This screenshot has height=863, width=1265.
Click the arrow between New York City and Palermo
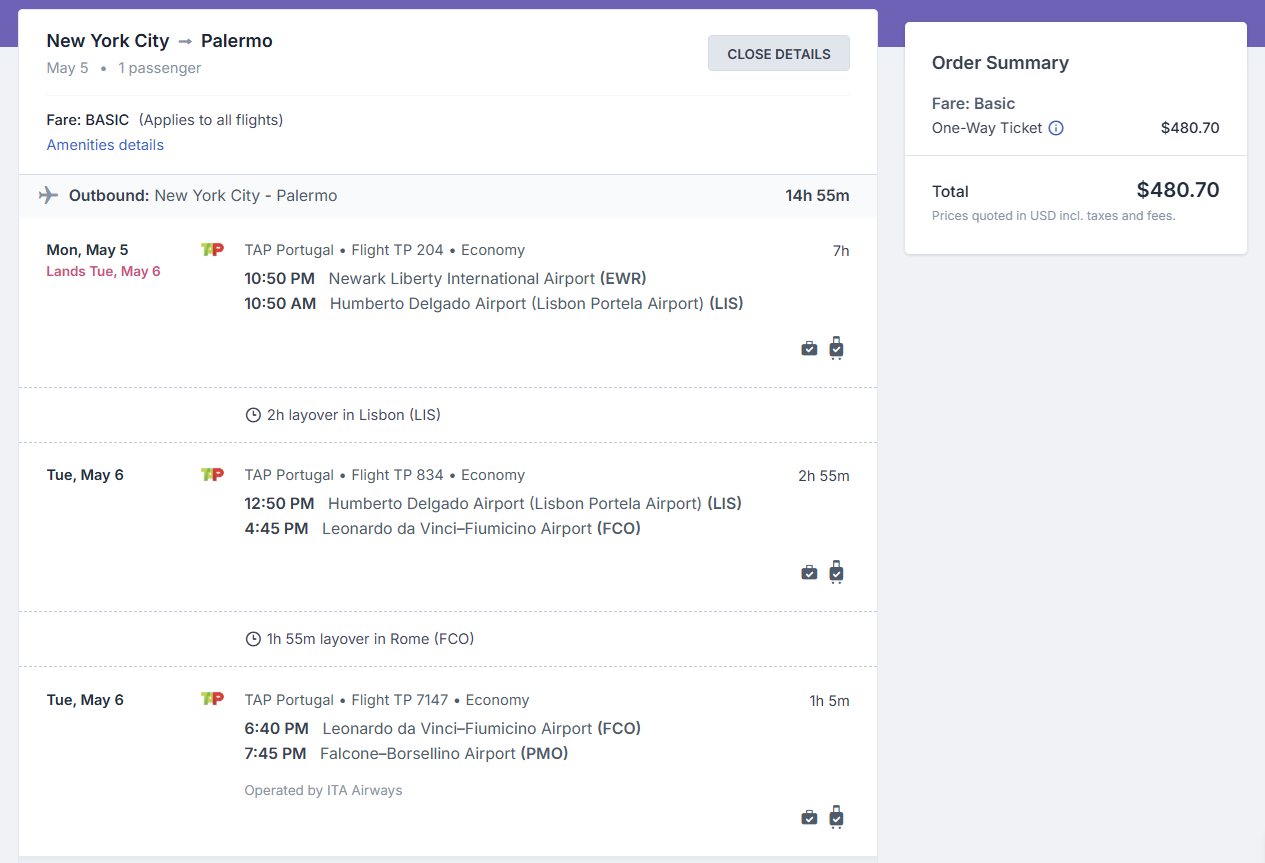pyautogui.click(x=185, y=41)
